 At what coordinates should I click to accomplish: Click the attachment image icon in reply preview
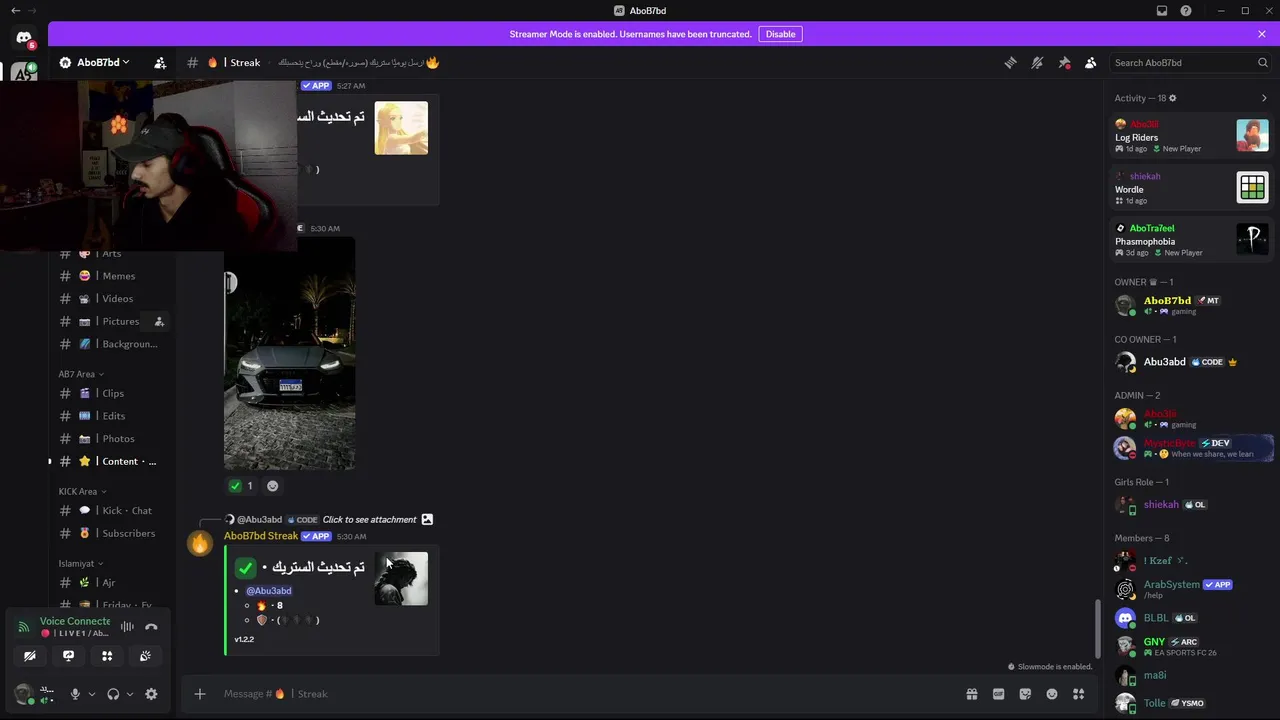427,519
